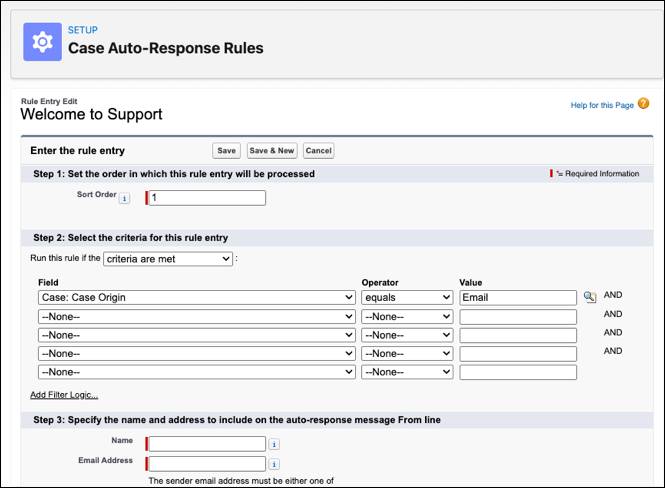
Task: Click the Name input field in Step 3
Action: pos(207,444)
